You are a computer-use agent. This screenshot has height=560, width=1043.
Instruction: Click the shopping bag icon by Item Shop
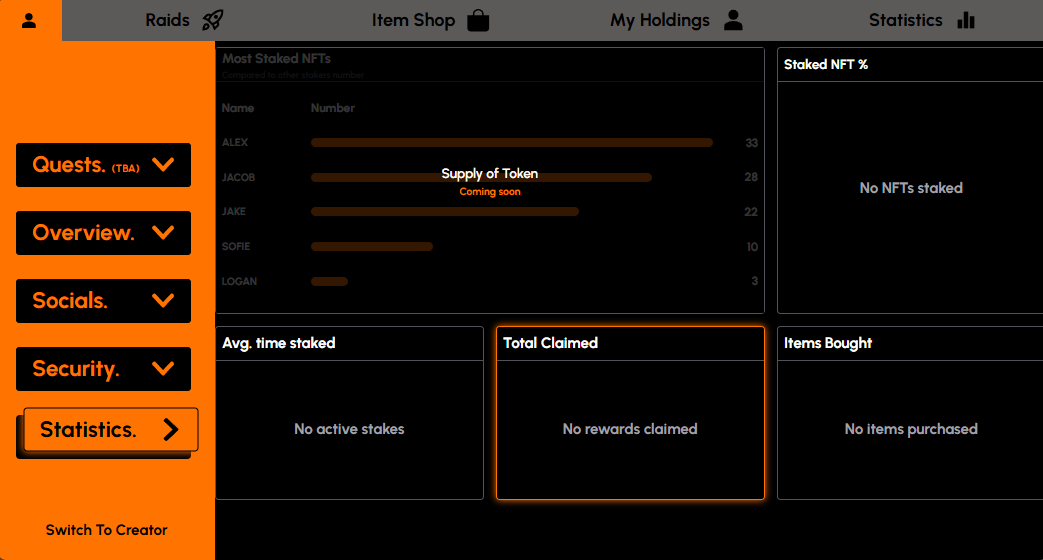pos(478,20)
